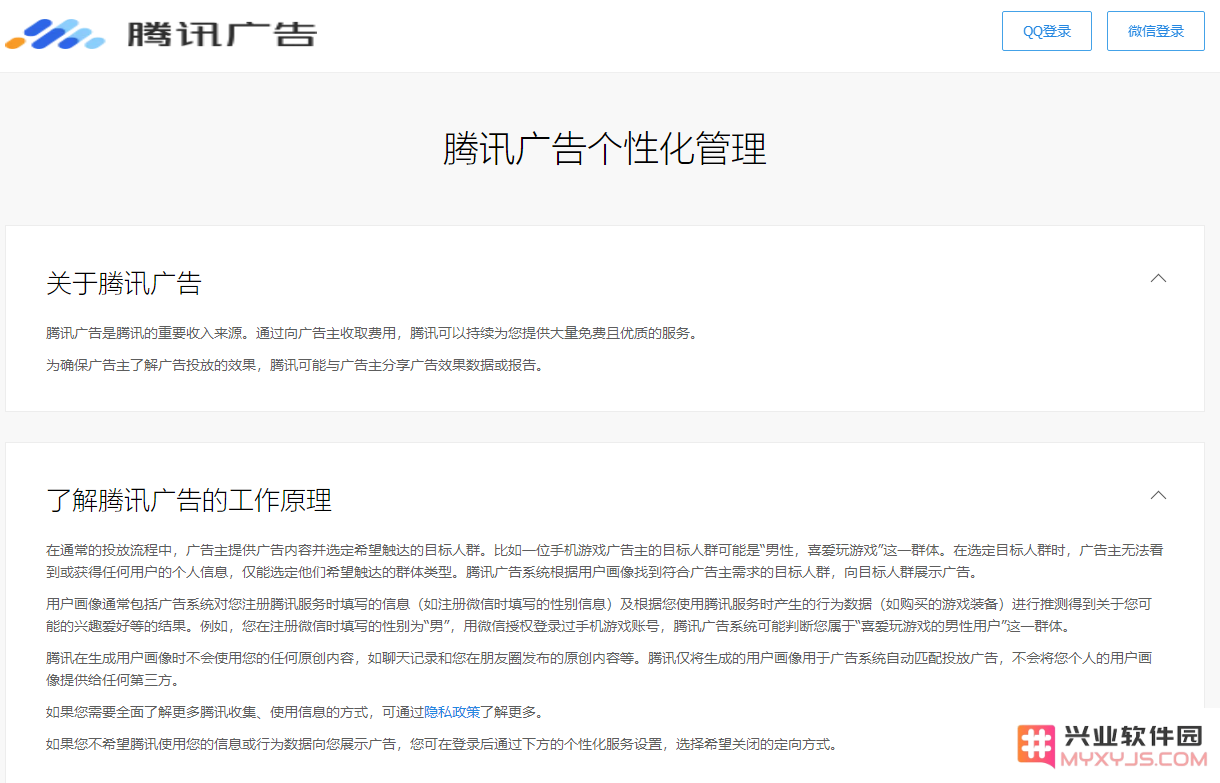Click the paragraph starting 如果您不希望腾讯使用您的信息
This screenshot has width=1220, height=783.
coord(441,744)
